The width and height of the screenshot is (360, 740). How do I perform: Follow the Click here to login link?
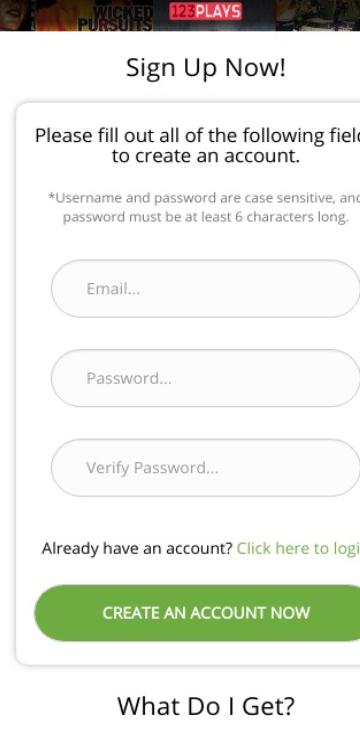[298, 548]
